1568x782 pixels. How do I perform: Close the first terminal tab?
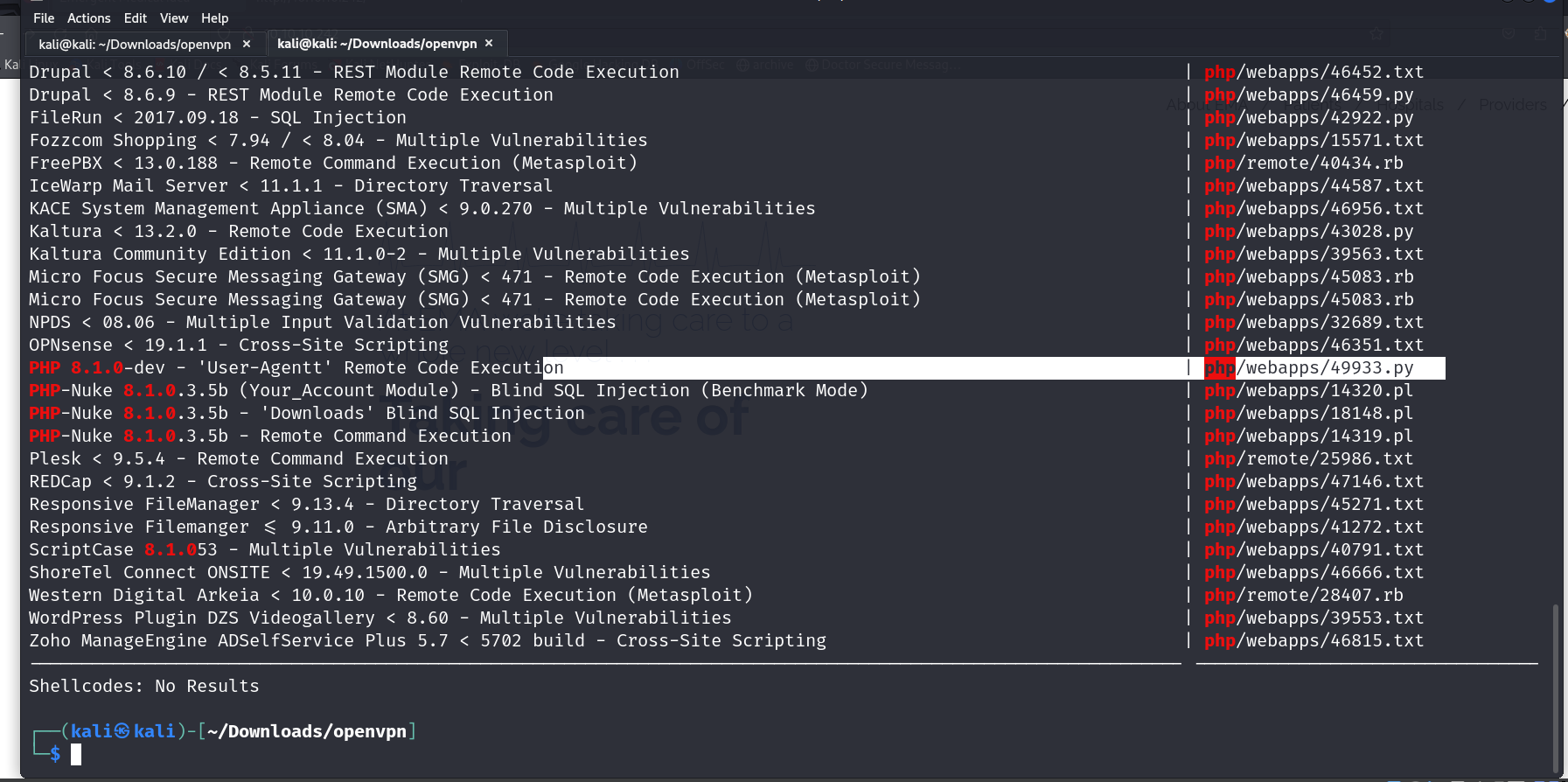tap(247, 44)
